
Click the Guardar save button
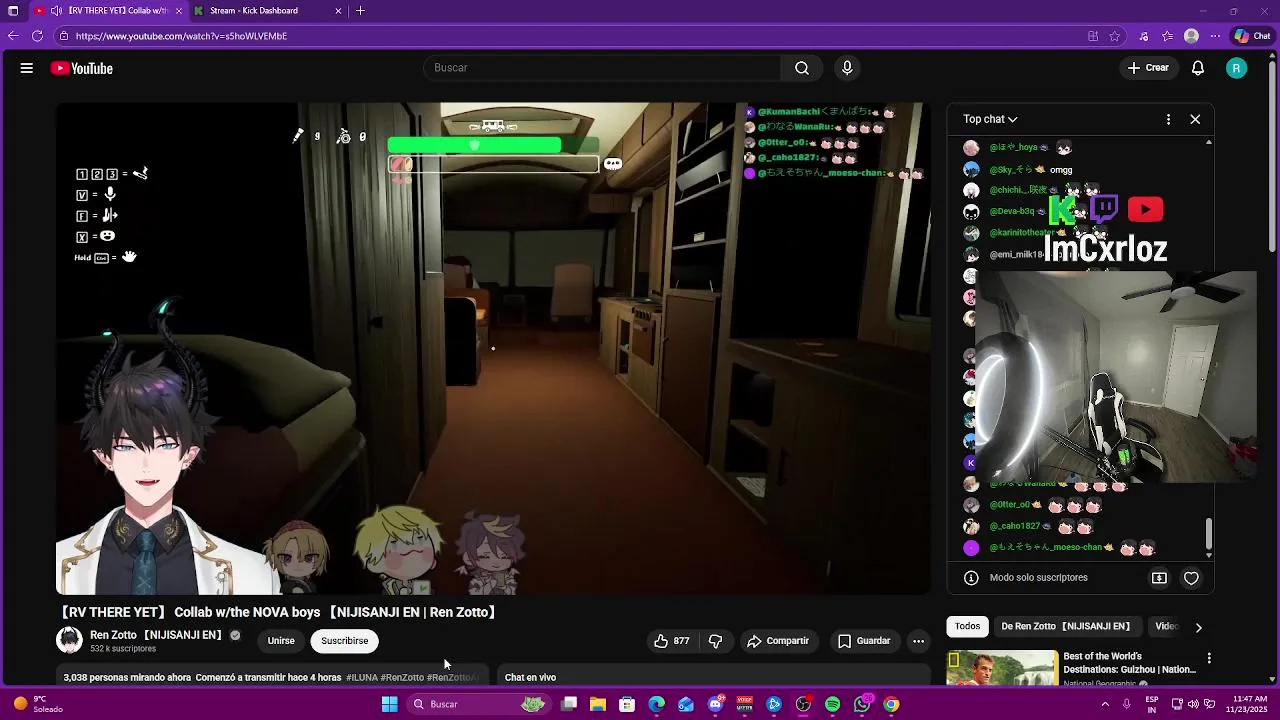tap(864, 641)
